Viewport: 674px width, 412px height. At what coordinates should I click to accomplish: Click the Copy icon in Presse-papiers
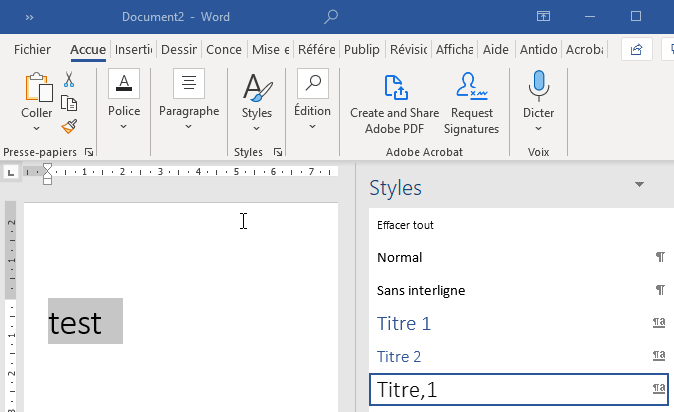tap(69, 103)
